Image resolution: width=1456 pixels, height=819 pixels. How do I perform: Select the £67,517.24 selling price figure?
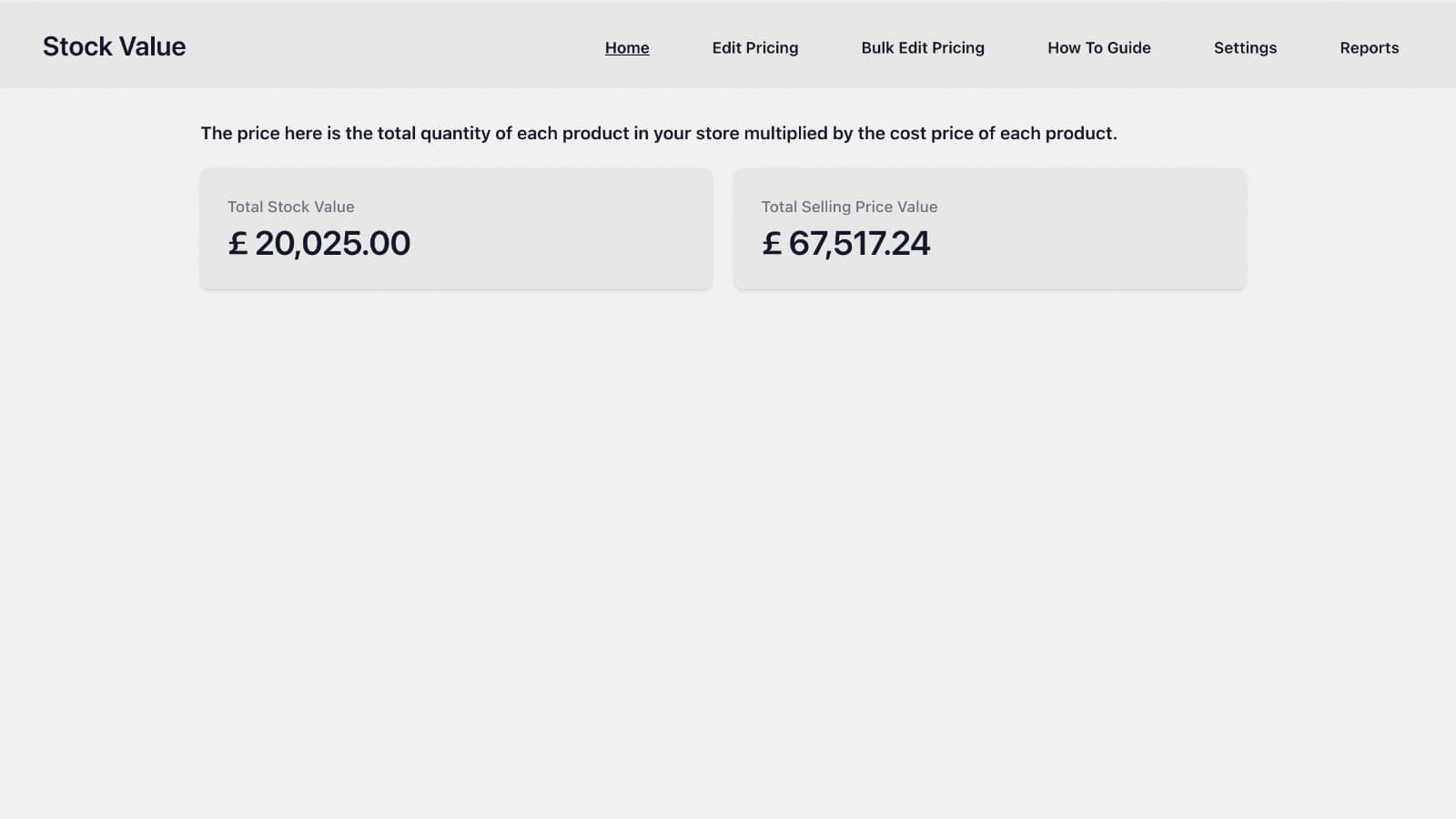tap(846, 242)
